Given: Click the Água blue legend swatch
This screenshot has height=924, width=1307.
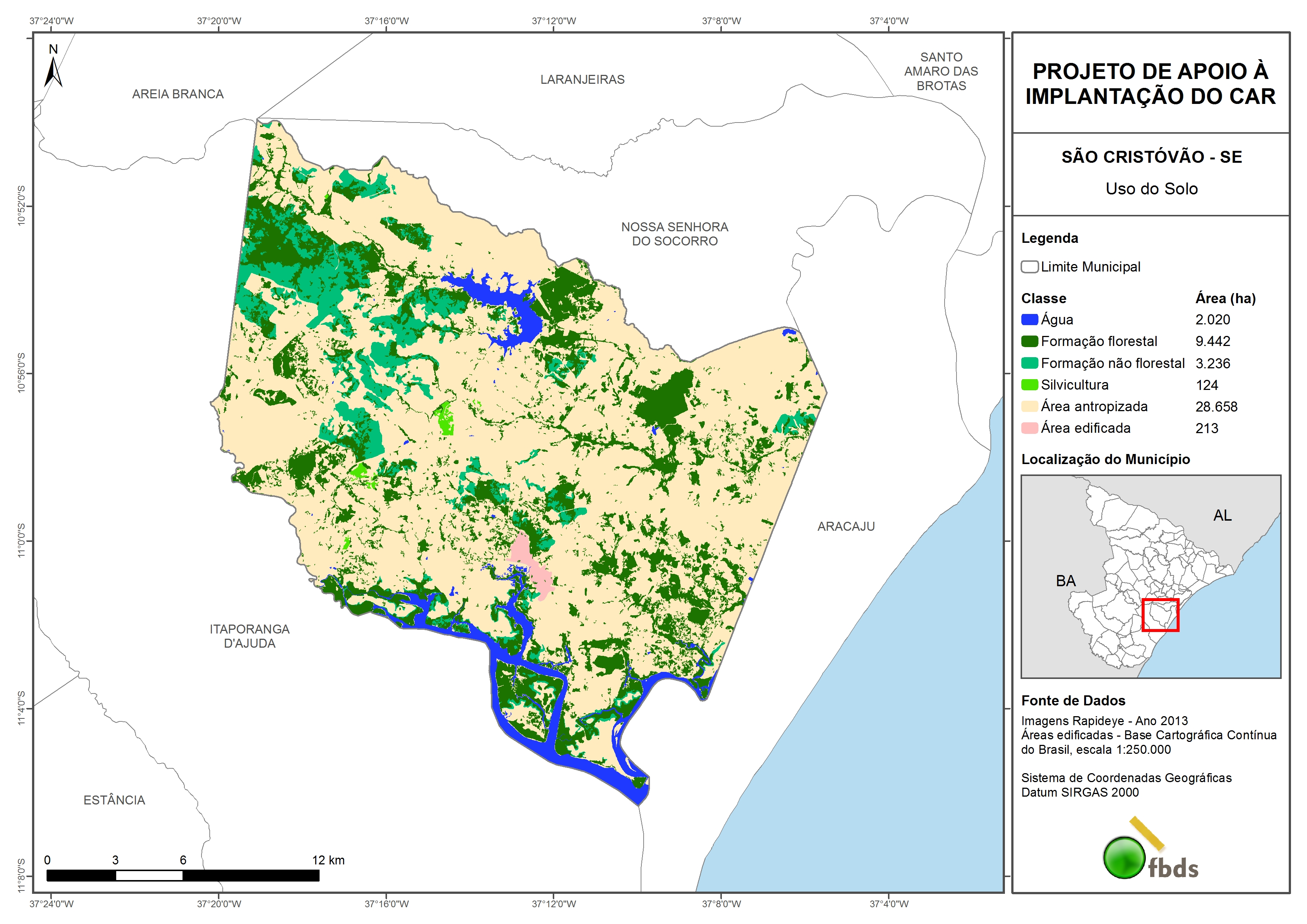Looking at the screenshot, I should [1029, 320].
